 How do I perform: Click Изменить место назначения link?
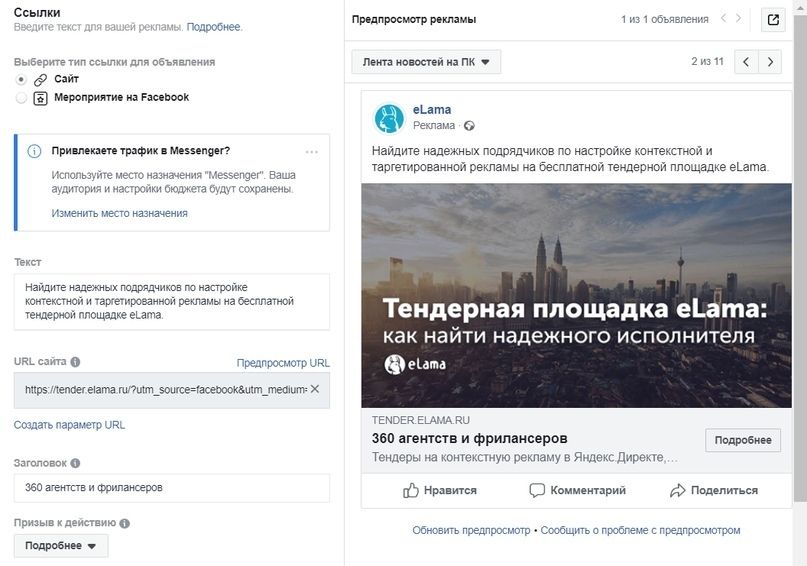[119, 213]
